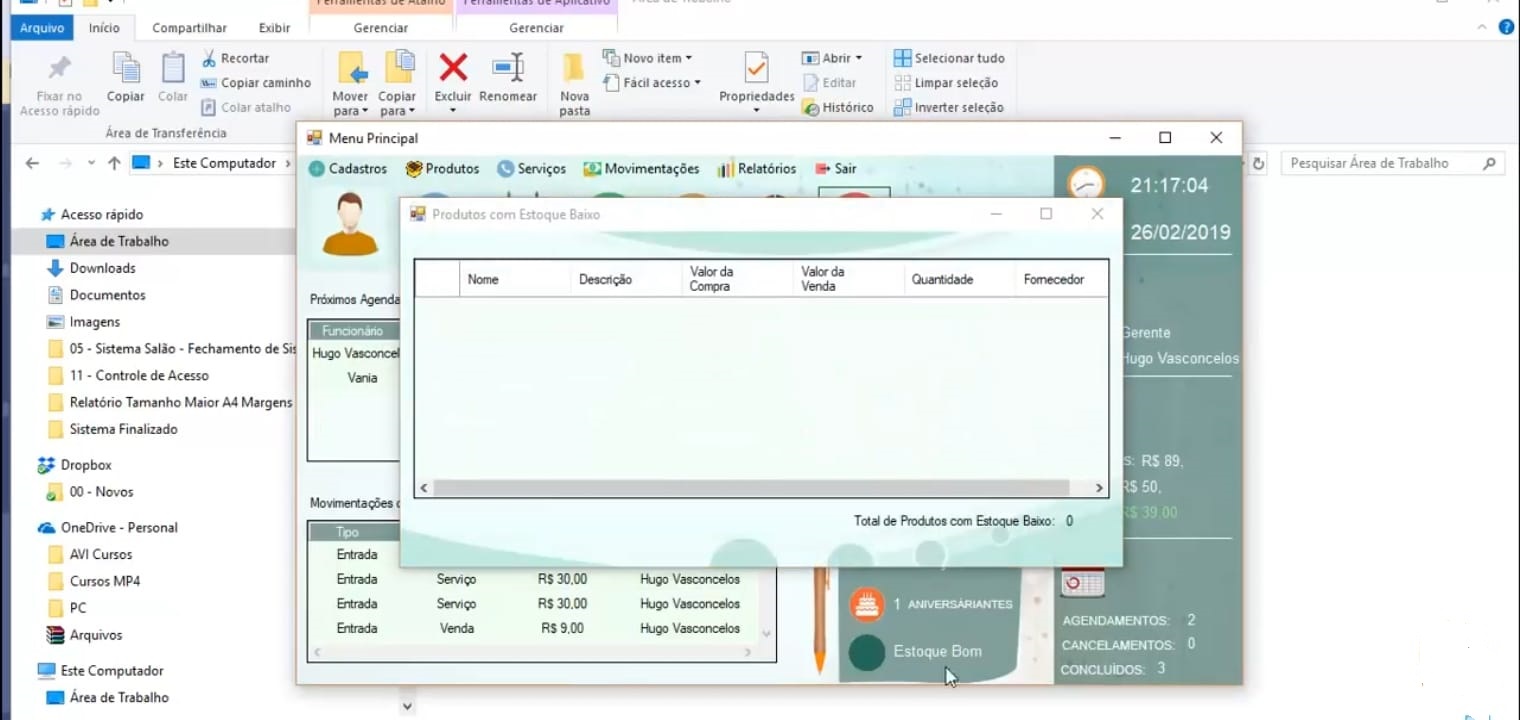Open Histórico from the ribbon
Viewport: 1520px width, 720px height.
coord(838,108)
